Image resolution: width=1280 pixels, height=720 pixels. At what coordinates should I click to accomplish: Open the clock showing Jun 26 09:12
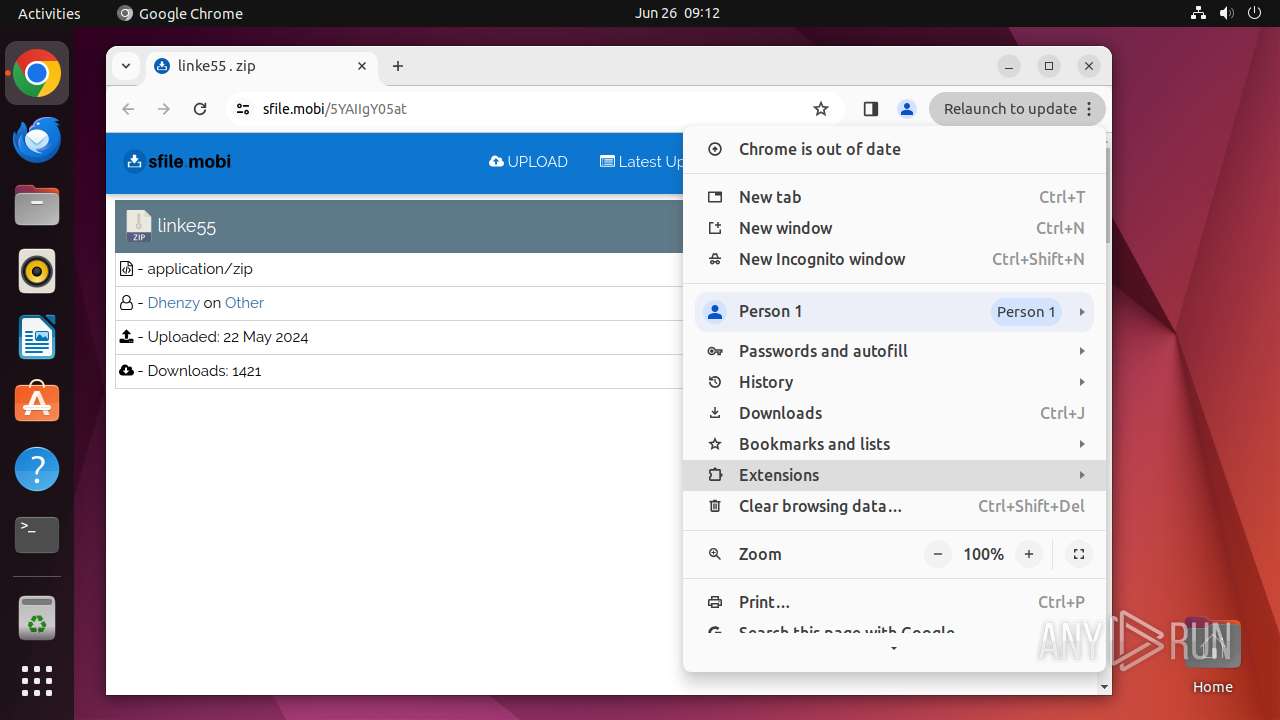677,13
